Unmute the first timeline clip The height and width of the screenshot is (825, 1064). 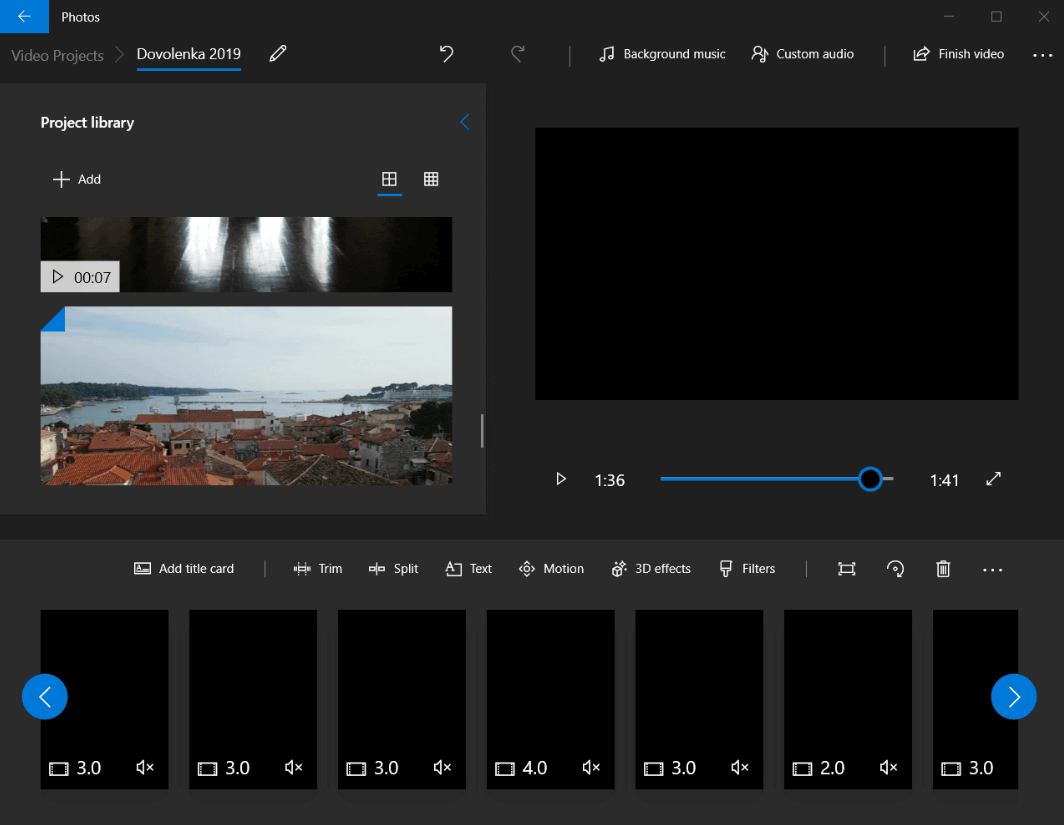click(144, 767)
